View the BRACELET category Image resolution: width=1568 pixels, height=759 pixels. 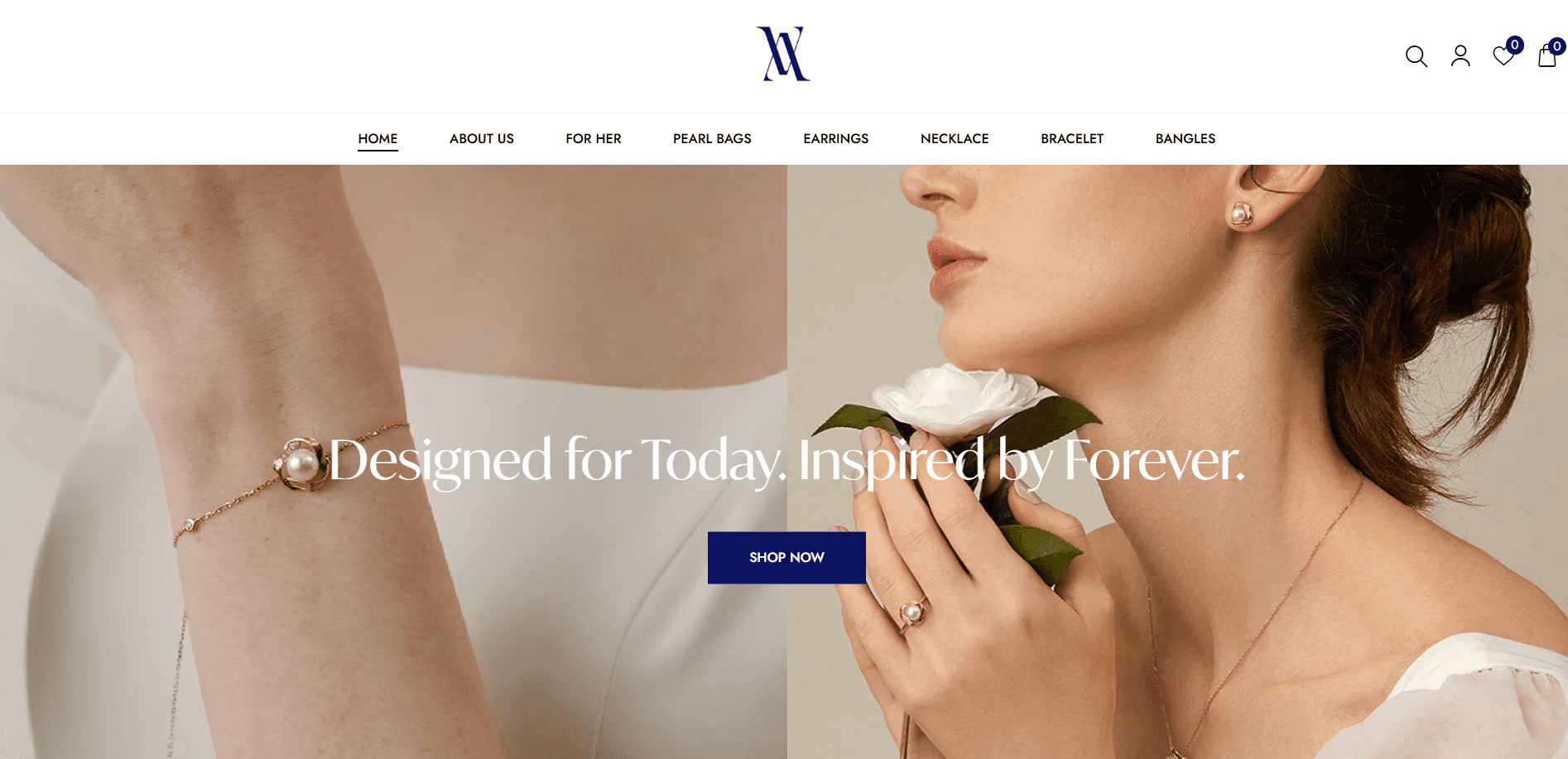point(1072,139)
